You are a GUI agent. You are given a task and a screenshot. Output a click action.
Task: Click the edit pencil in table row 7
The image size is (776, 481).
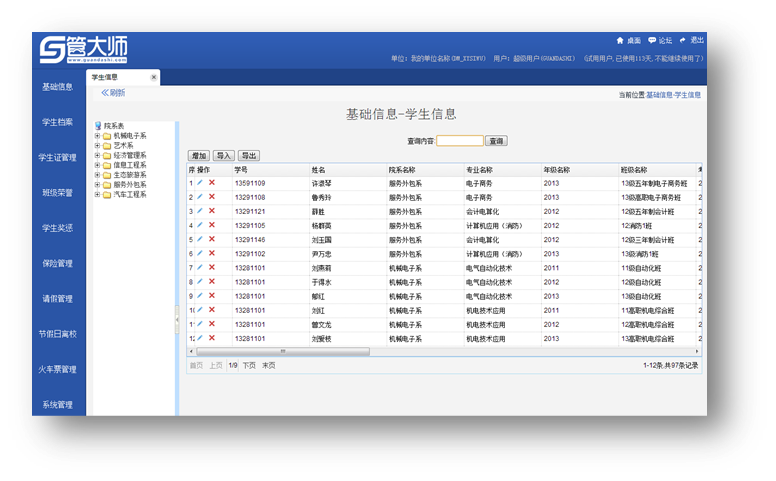click(200, 268)
